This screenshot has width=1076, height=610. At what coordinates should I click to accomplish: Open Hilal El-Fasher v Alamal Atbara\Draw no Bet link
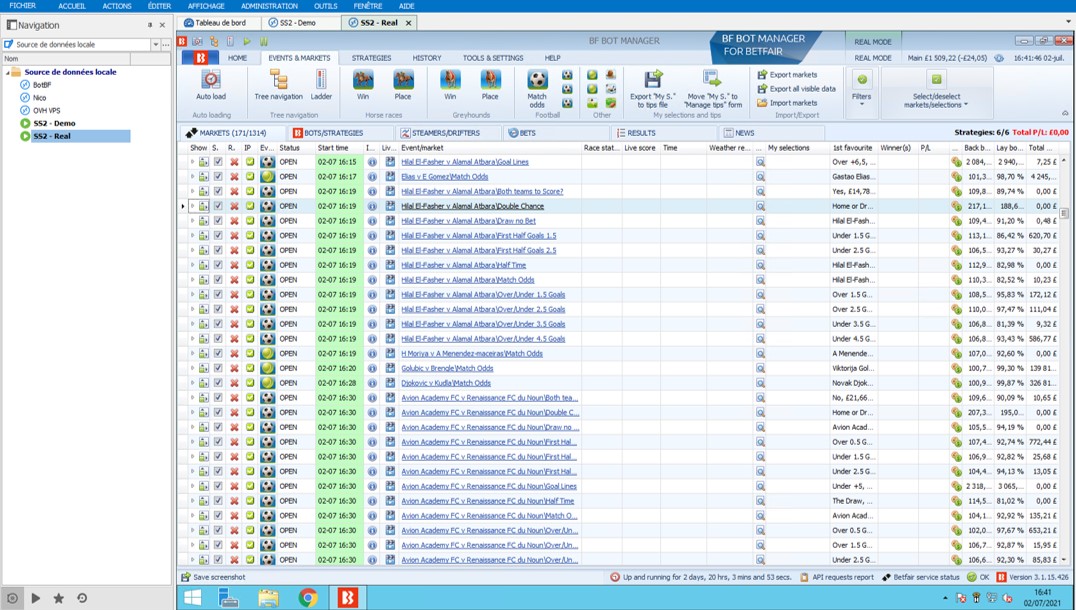coord(469,221)
